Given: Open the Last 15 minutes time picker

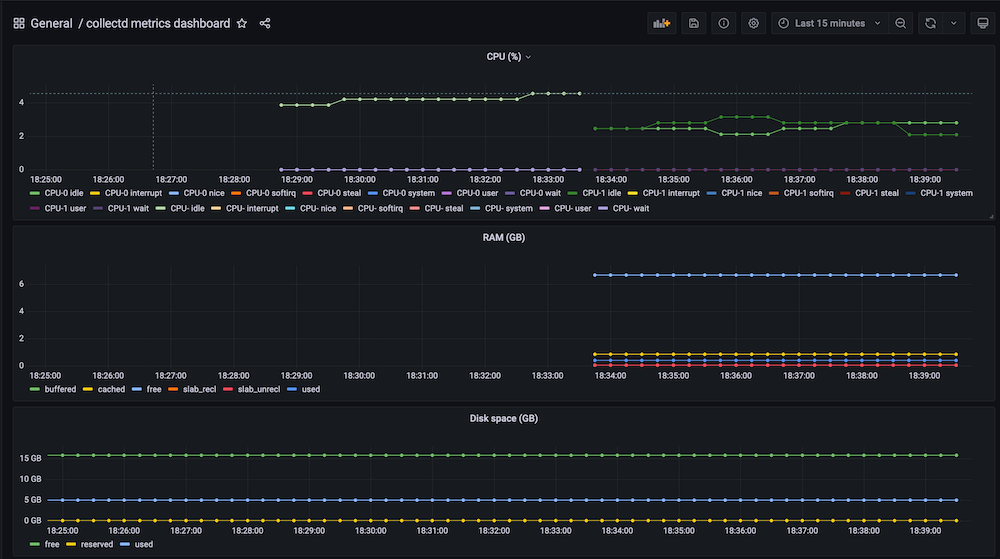Looking at the screenshot, I should click(830, 24).
